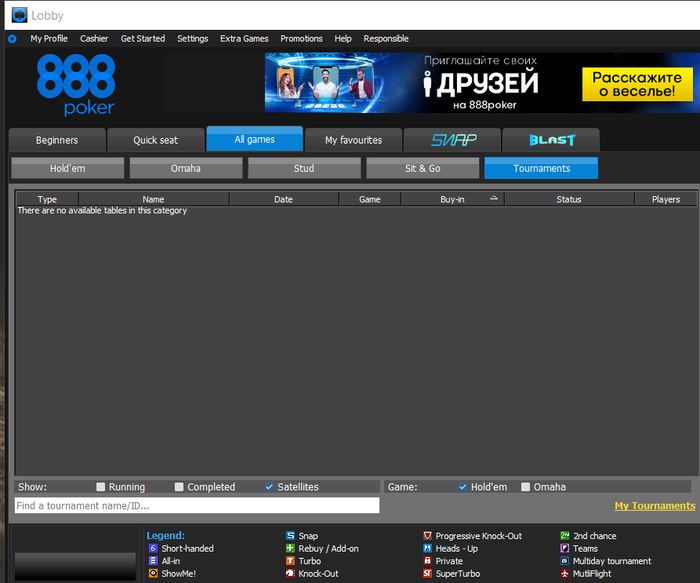Click the MultiFlight legend icon
Screen dimensions: 700x583
coord(565,573)
